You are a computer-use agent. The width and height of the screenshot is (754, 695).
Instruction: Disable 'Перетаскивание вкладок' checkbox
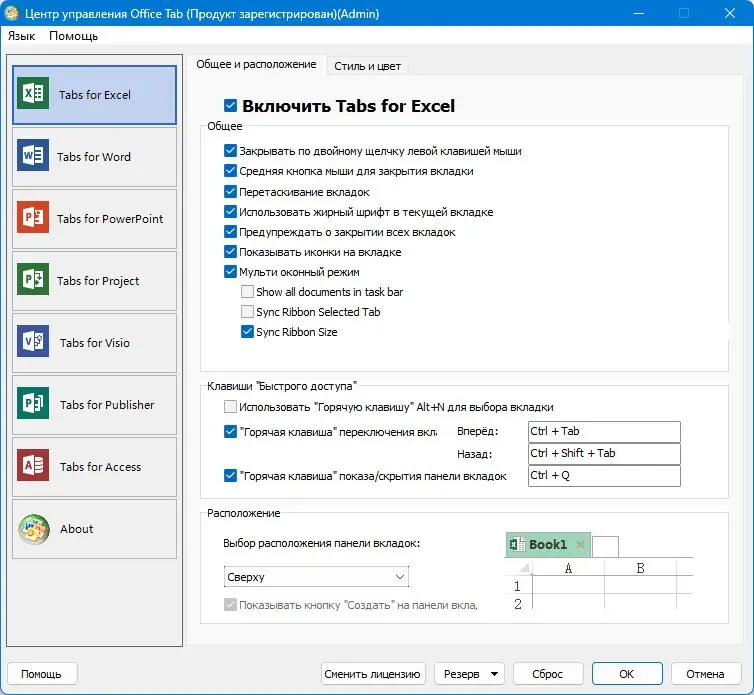point(230,191)
